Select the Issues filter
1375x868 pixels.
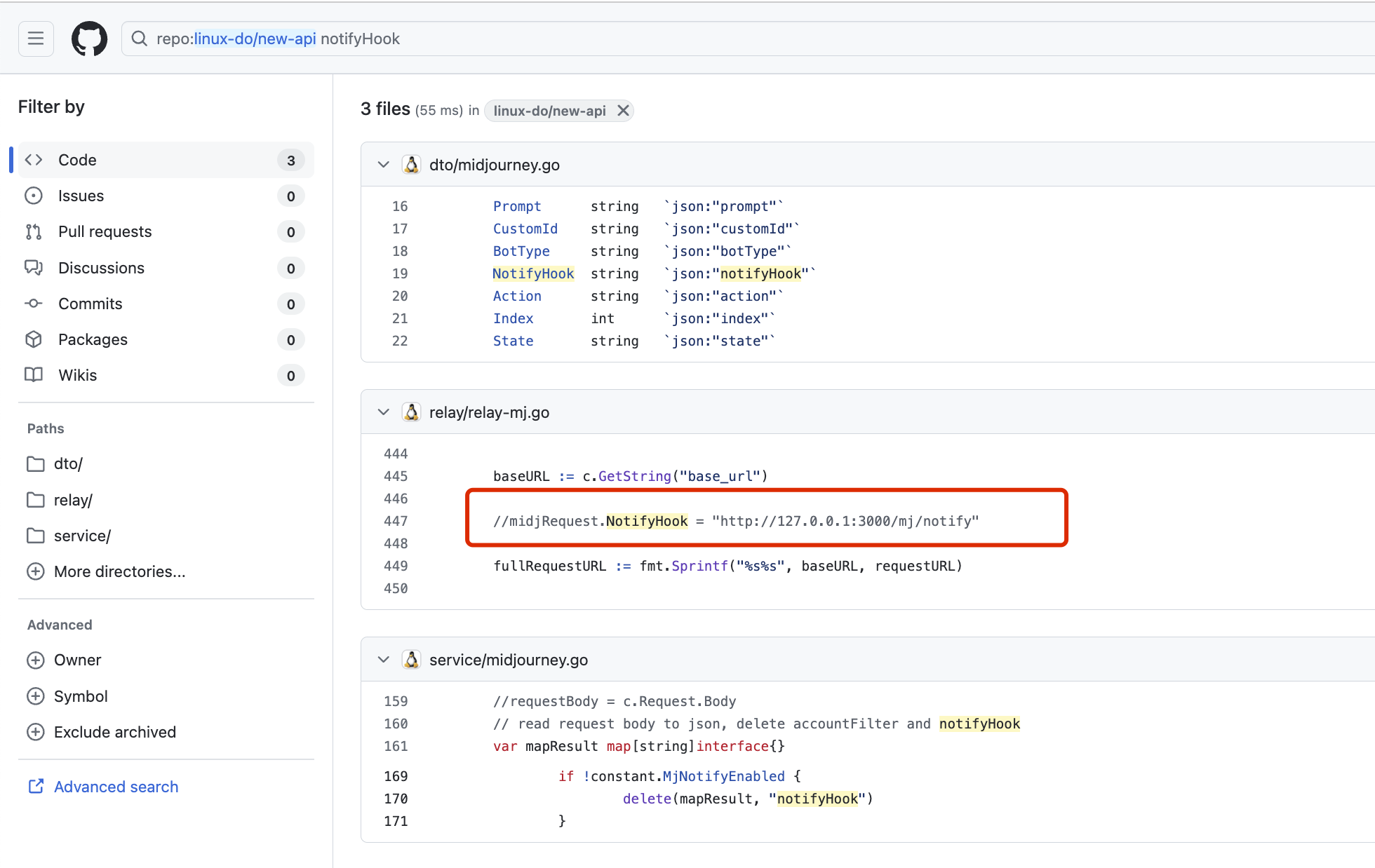pos(163,196)
